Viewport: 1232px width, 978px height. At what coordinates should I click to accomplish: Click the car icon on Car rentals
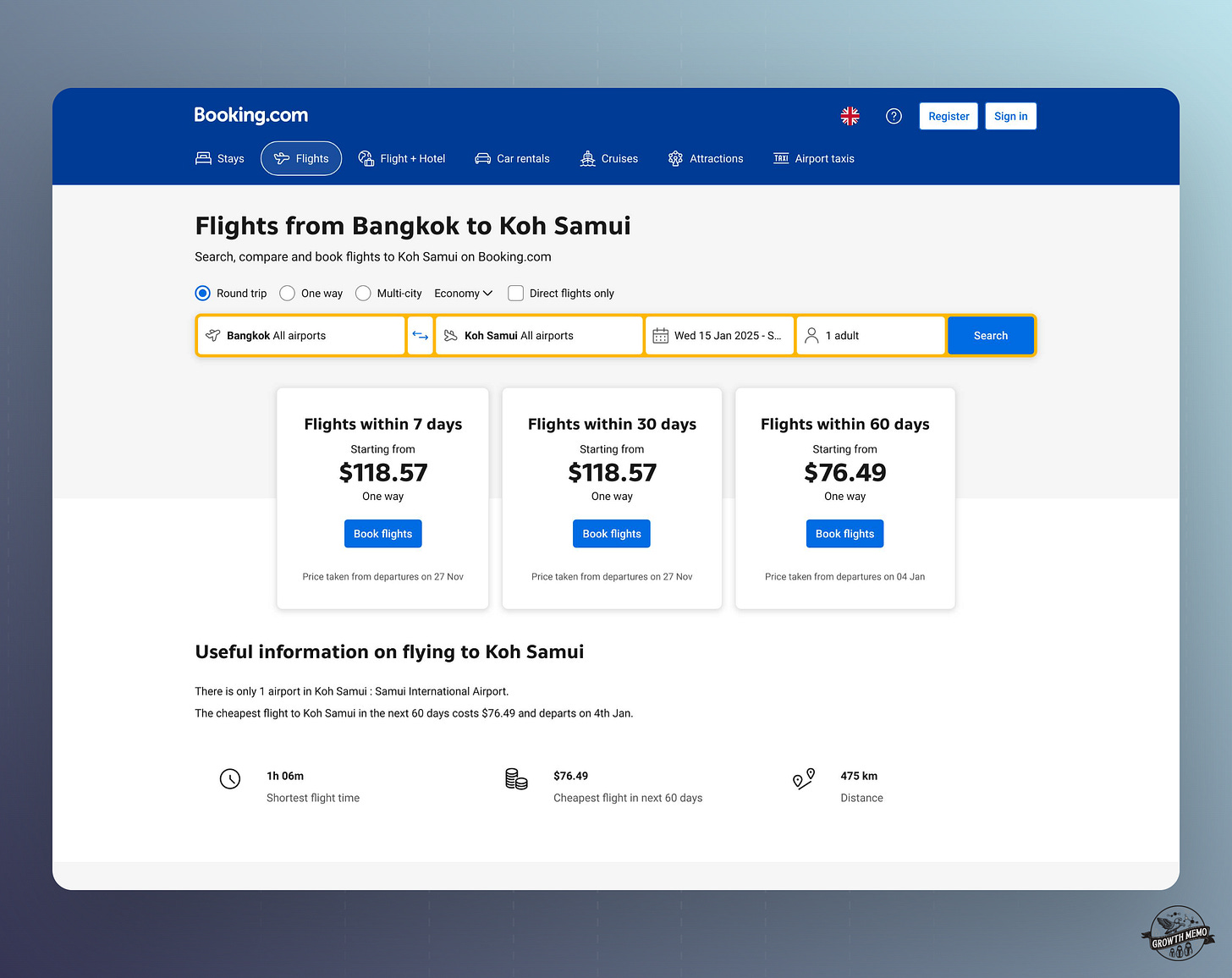tap(482, 158)
